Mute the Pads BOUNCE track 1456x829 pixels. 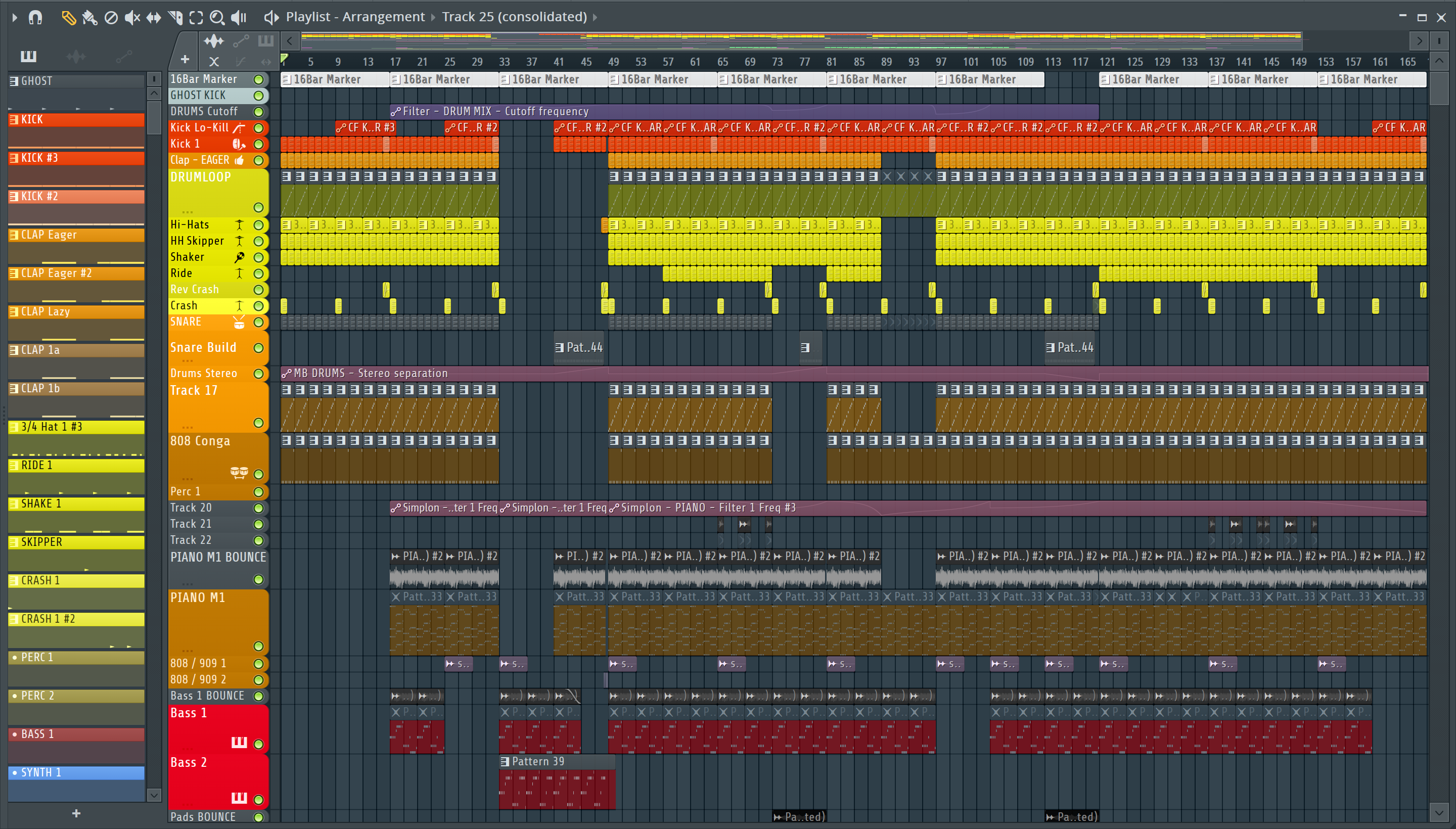258,817
